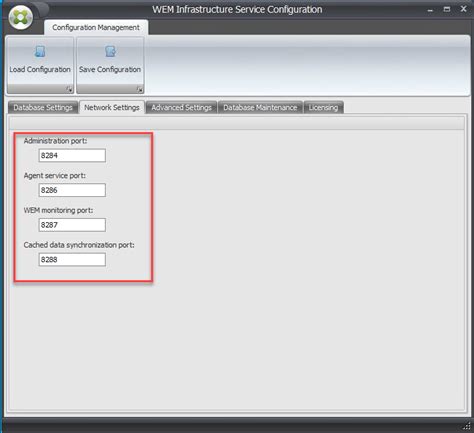Minimize the WEM configuration window

coord(430,10)
